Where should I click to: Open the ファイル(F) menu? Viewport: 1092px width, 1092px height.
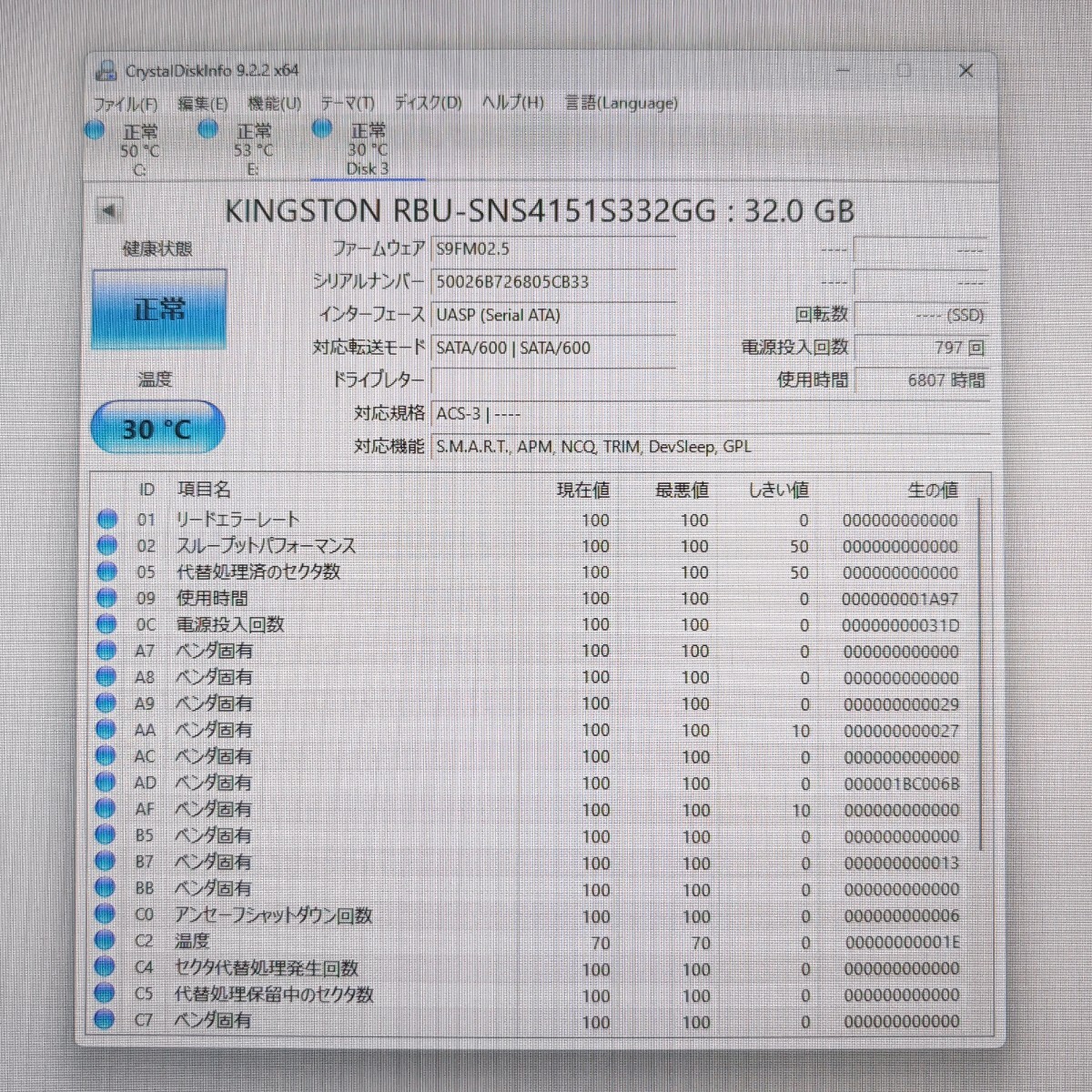click(x=125, y=104)
